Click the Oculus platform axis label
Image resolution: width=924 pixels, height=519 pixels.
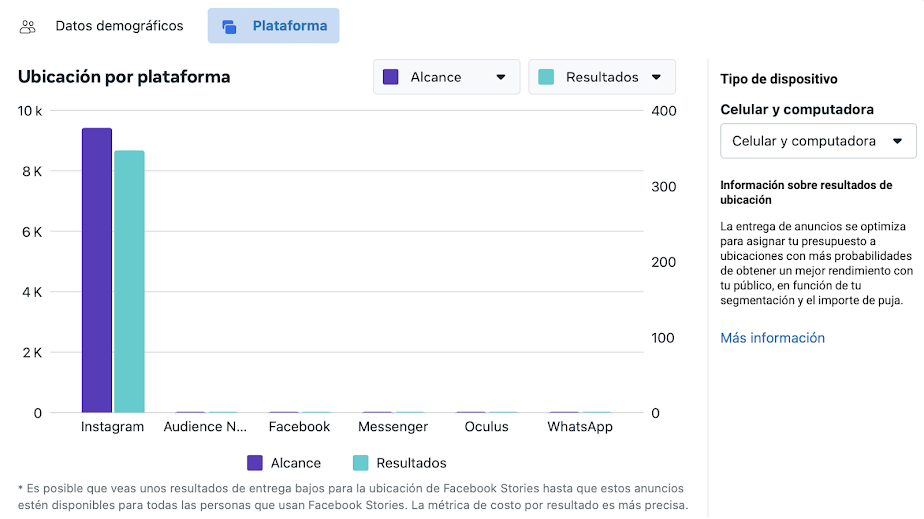[486, 427]
